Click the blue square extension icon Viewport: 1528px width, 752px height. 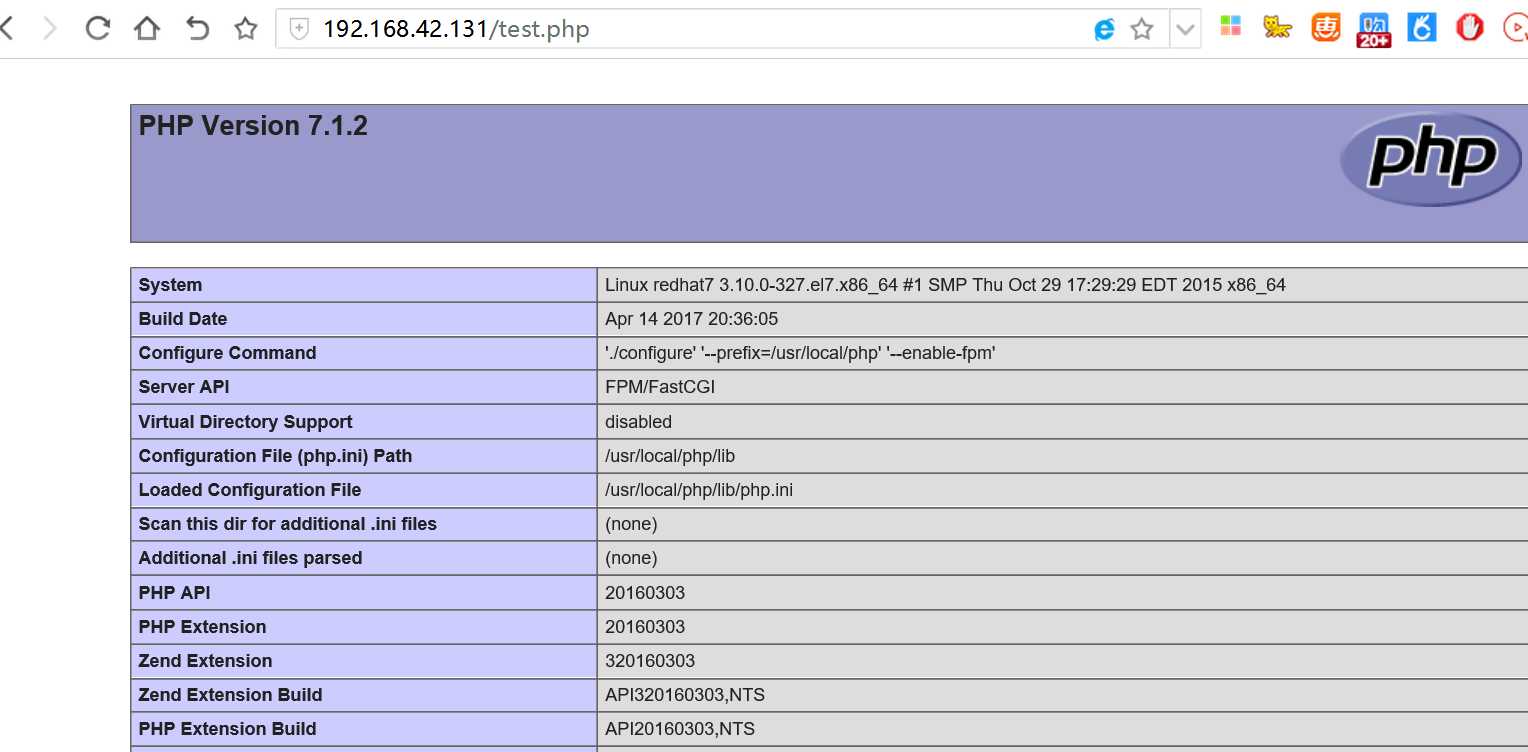click(x=1421, y=28)
